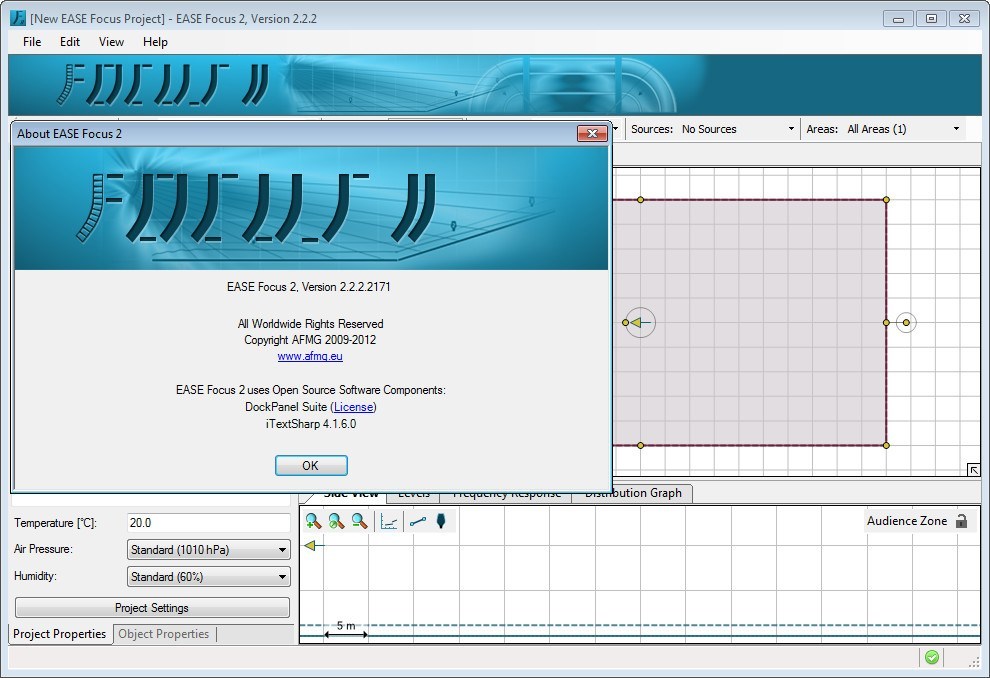Image resolution: width=990 pixels, height=678 pixels.
Task: Click the third magnifier zoom icon
Action: pyautogui.click(x=359, y=521)
